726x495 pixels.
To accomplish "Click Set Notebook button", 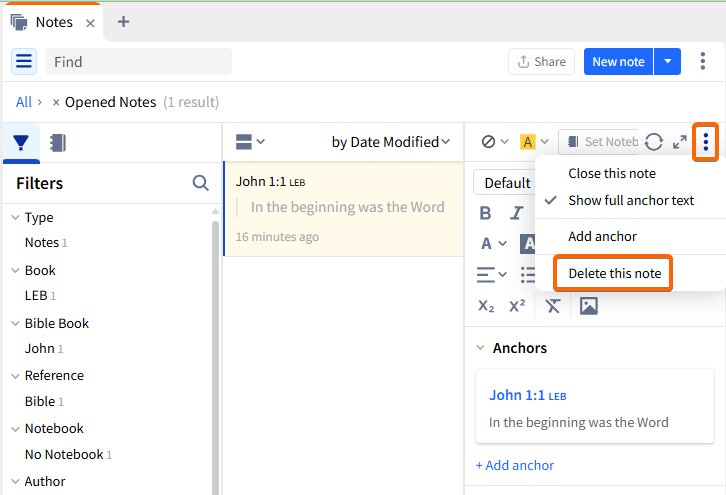I will pos(599,142).
